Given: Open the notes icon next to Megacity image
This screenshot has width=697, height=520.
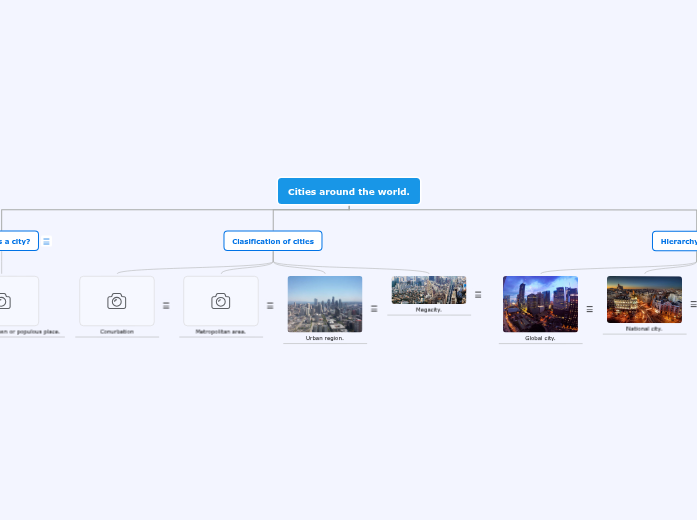Looking at the screenshot, I should coord(478,295).
